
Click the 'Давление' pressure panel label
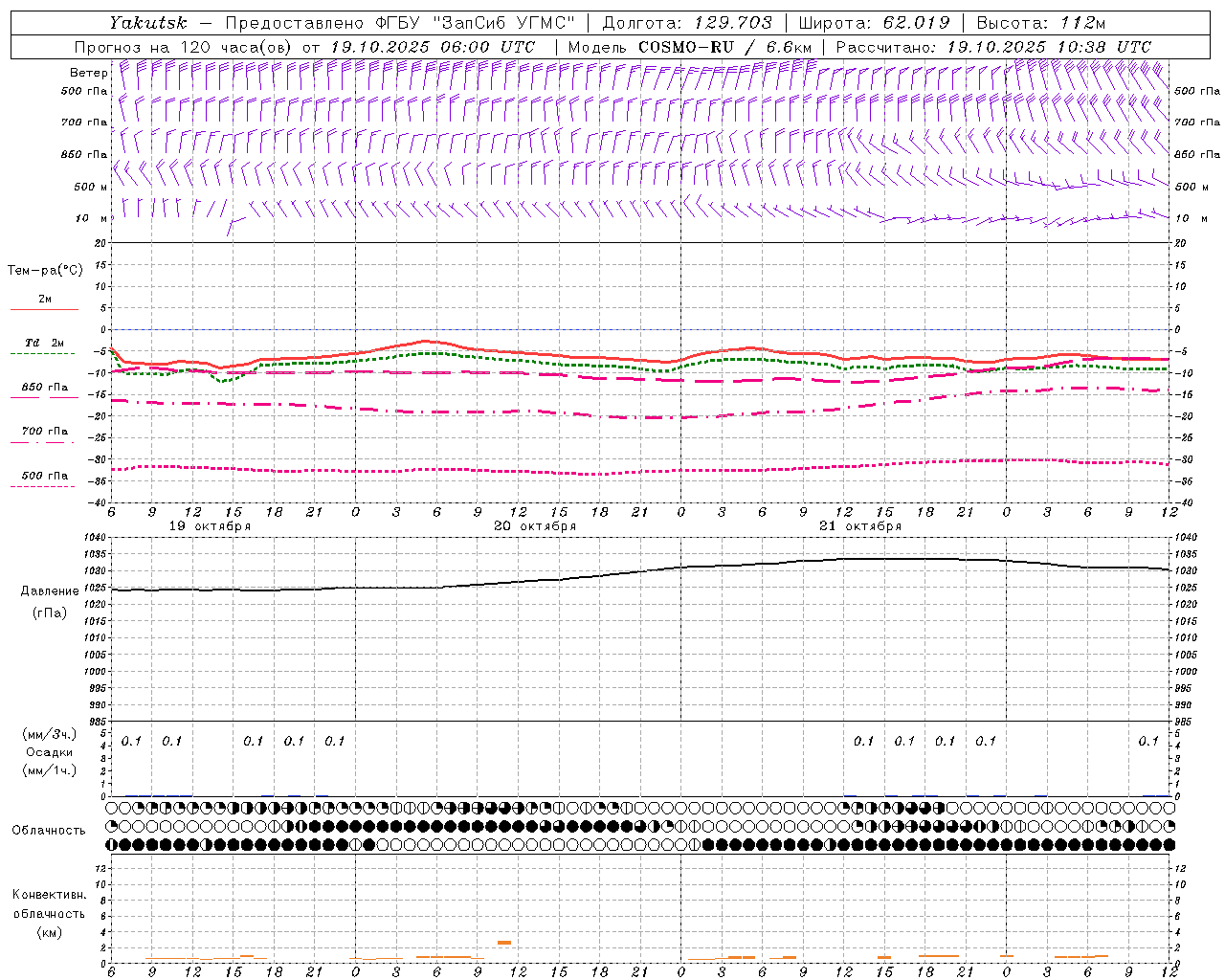coord(50,591)
